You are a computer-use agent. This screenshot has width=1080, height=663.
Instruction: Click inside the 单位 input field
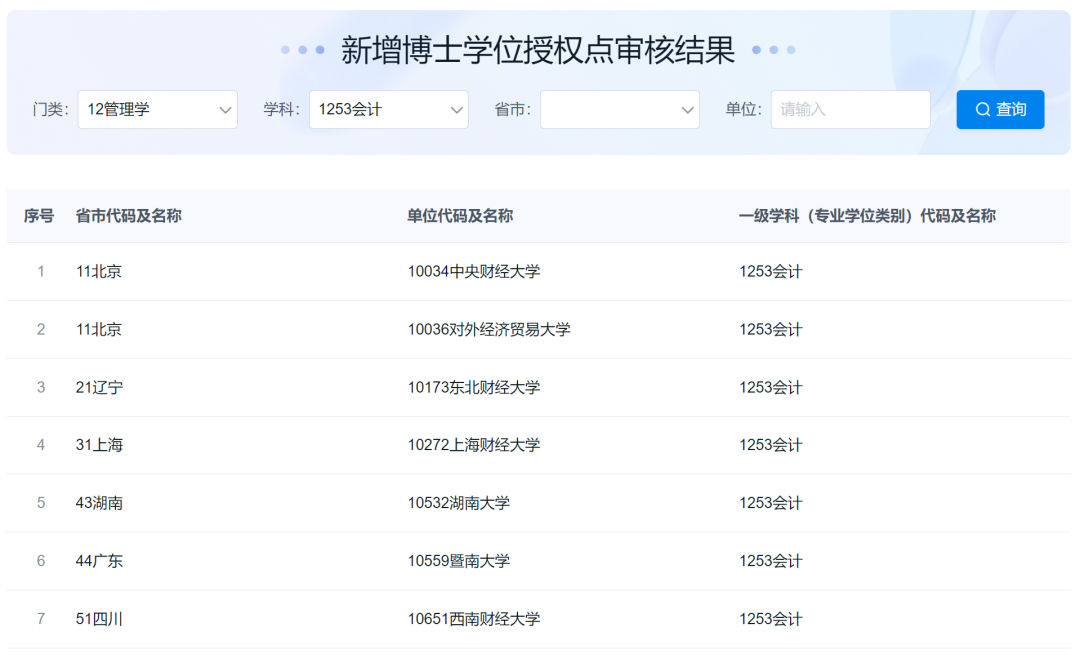tap(850, 110)
